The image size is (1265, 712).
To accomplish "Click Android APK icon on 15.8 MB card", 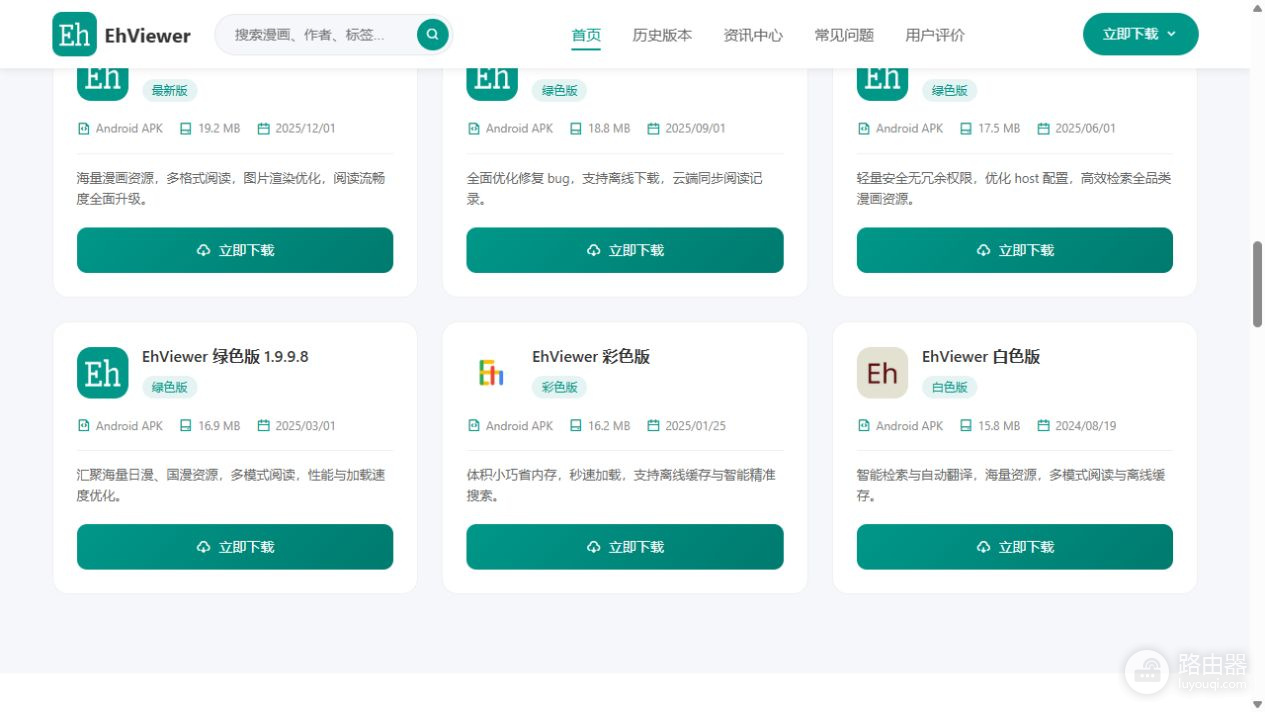I will [864, 425].
